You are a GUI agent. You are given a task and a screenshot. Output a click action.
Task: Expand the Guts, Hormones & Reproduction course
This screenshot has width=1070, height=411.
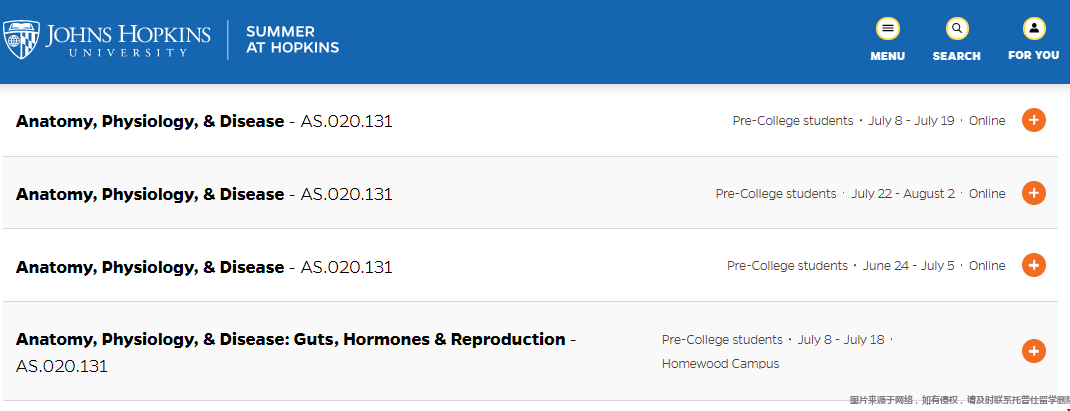tap(1033, 351)
